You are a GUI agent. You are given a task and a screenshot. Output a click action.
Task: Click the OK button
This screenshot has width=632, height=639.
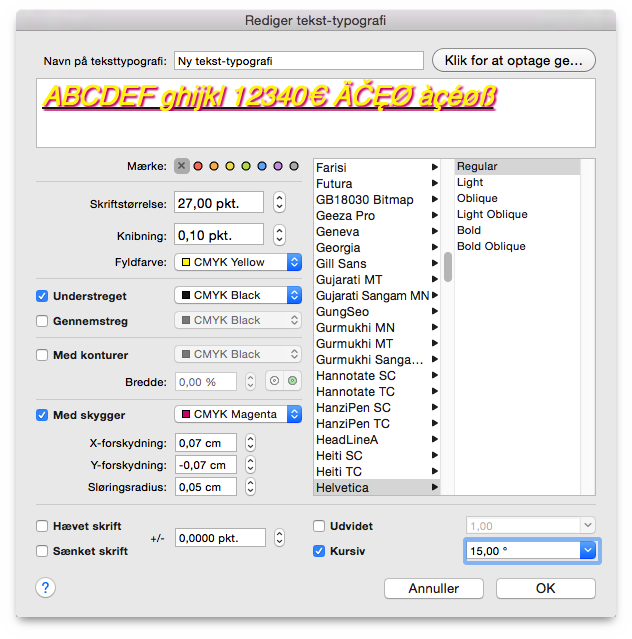coord(546,588)
